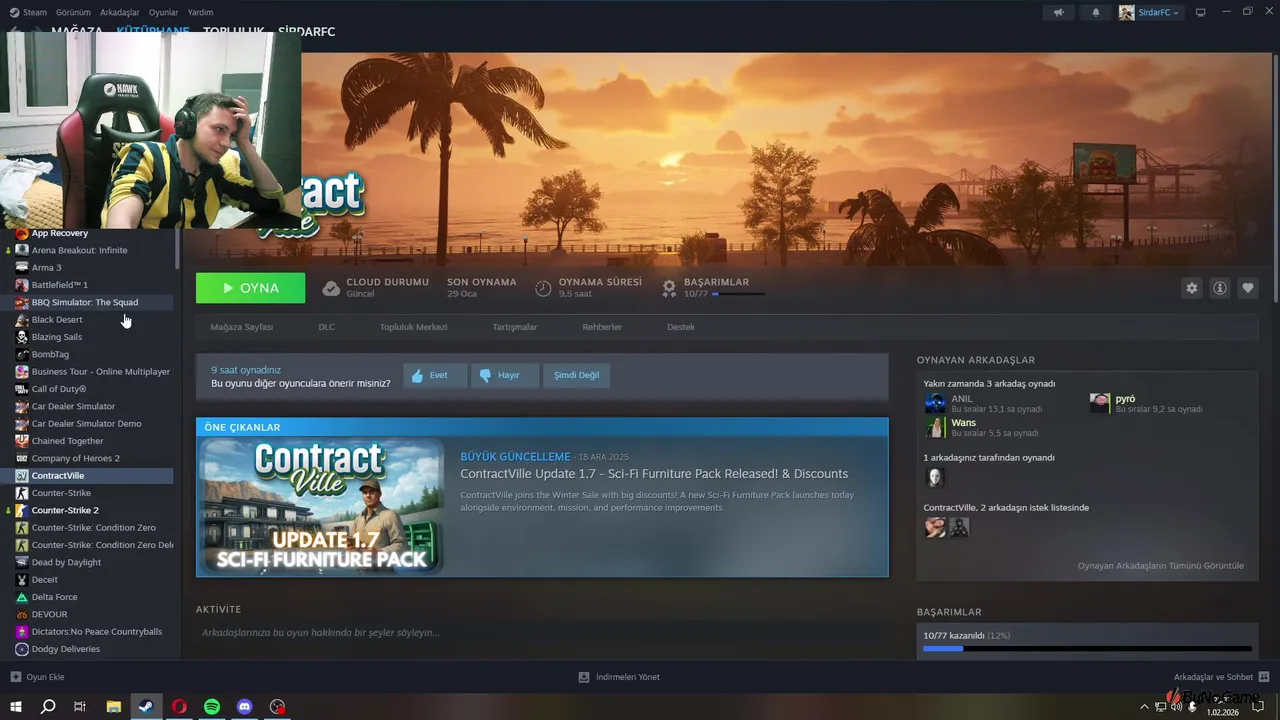Screen dimensions: 1280x720
Task: Click pyró friend avatar
Action: point(1100,403)
